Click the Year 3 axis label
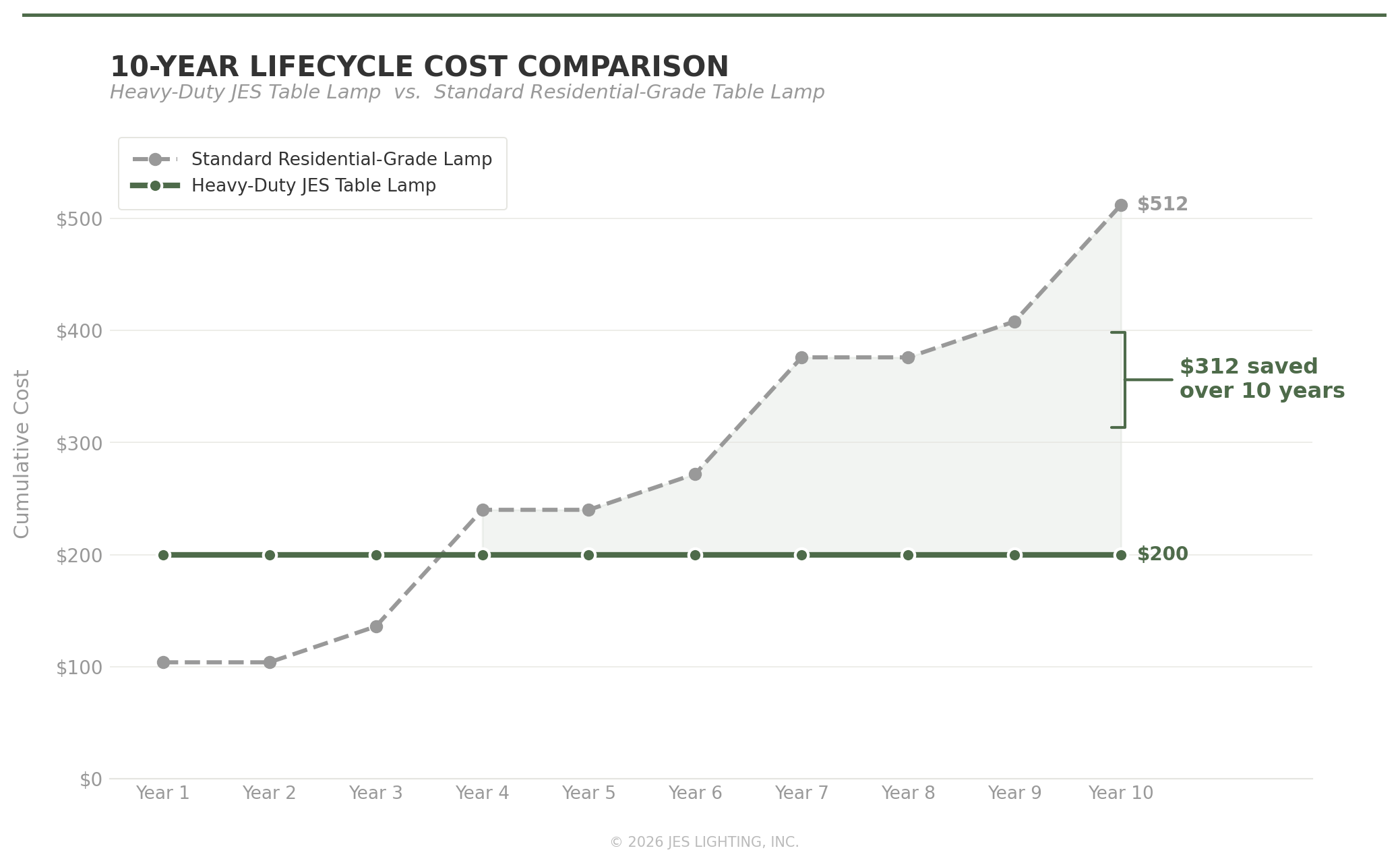This screenshot has height=863, width=1400. pos(375,793)
